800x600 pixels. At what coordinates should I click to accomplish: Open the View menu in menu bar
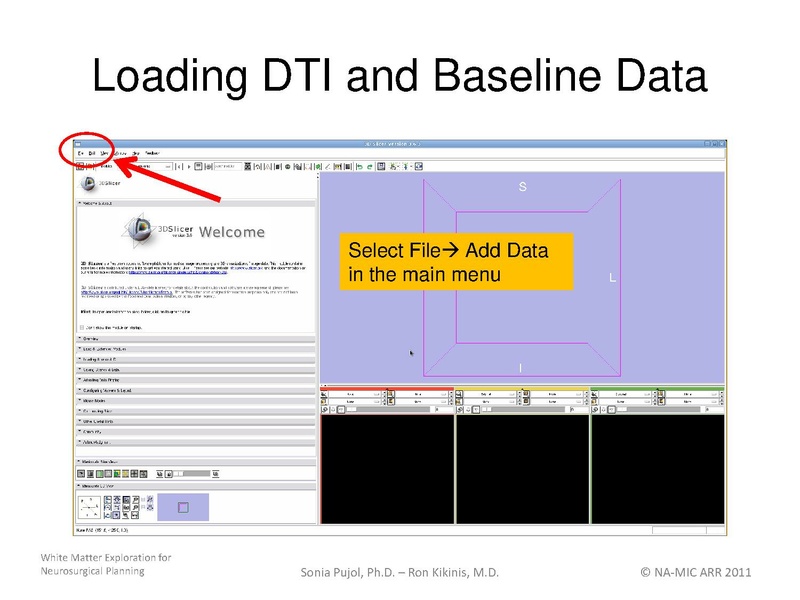tap(104, 153)
